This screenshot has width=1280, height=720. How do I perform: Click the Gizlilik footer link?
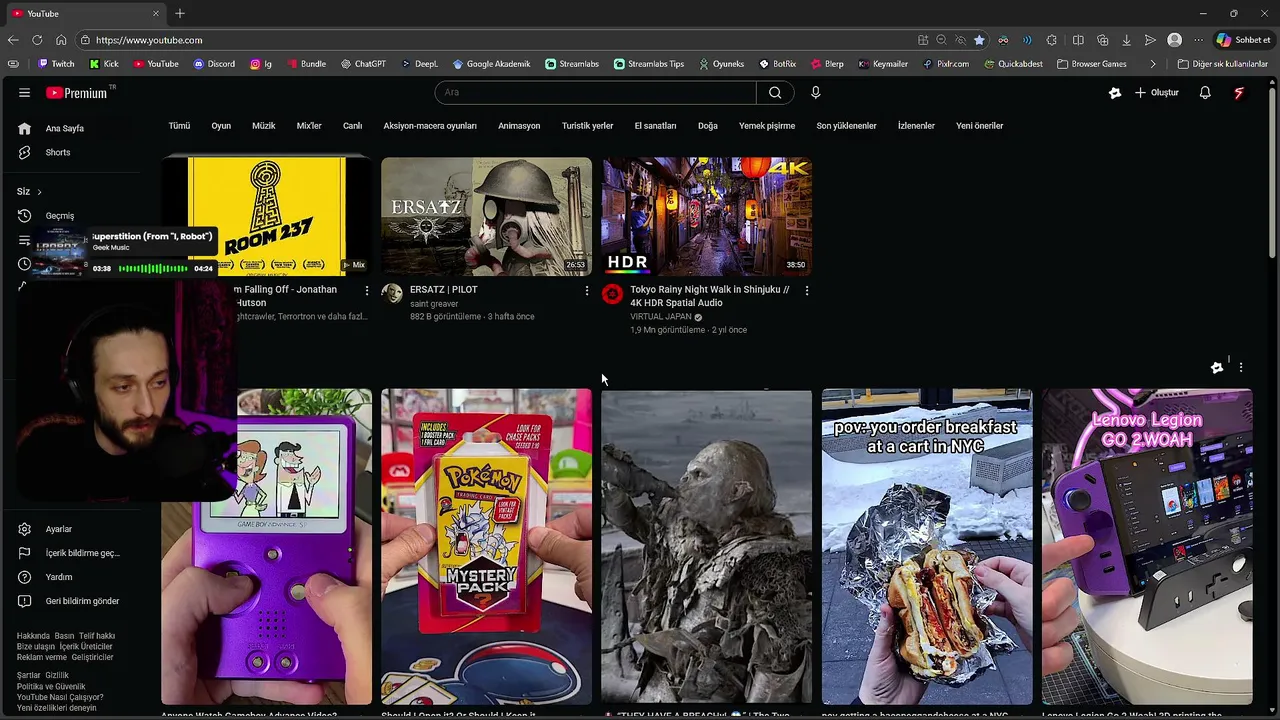(x=57, y=676)
